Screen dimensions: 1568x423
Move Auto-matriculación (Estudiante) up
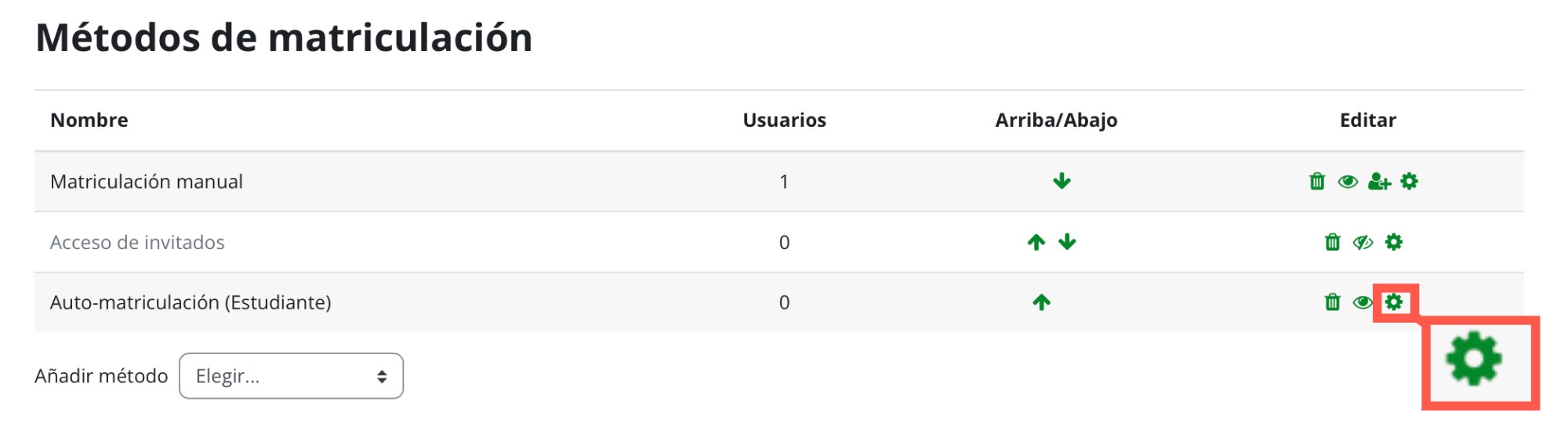pyautogui.click(x=1041, y=302)
